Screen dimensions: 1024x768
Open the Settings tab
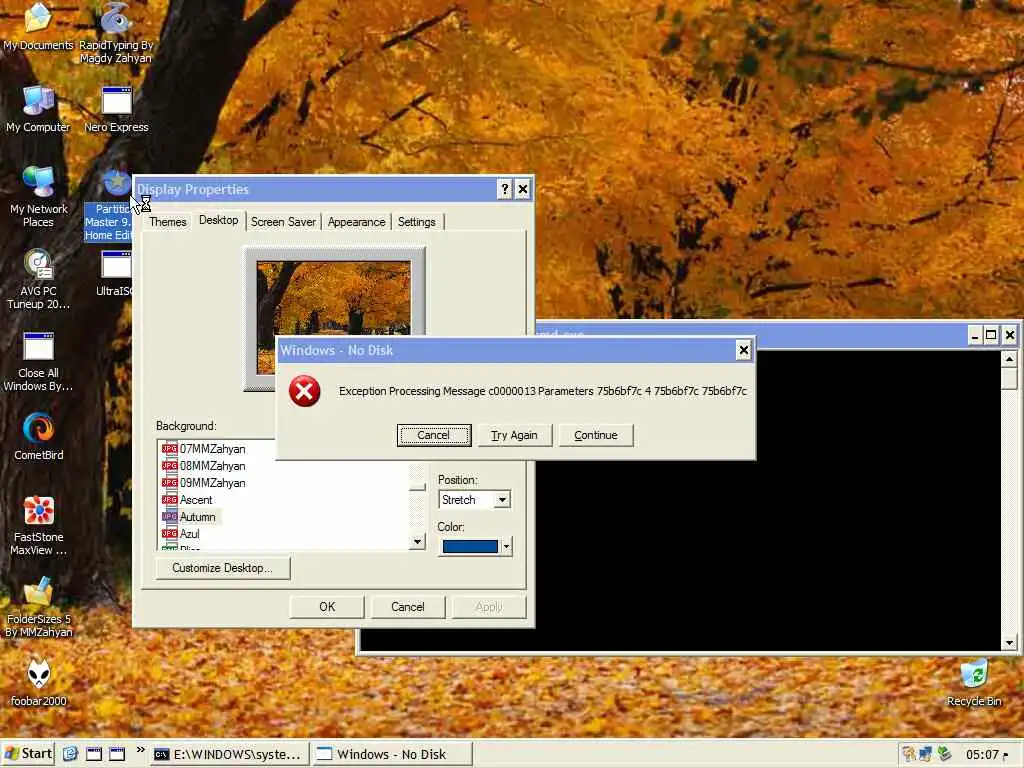(417, 222)
